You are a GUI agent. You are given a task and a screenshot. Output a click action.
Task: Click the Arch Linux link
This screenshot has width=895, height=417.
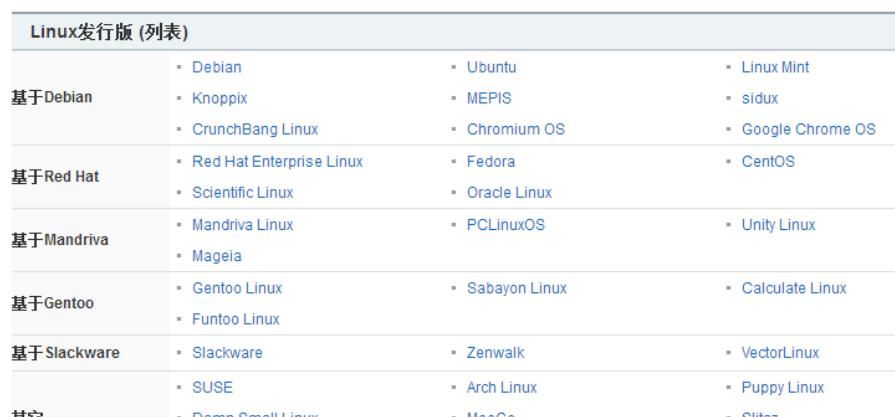[501, 386]
